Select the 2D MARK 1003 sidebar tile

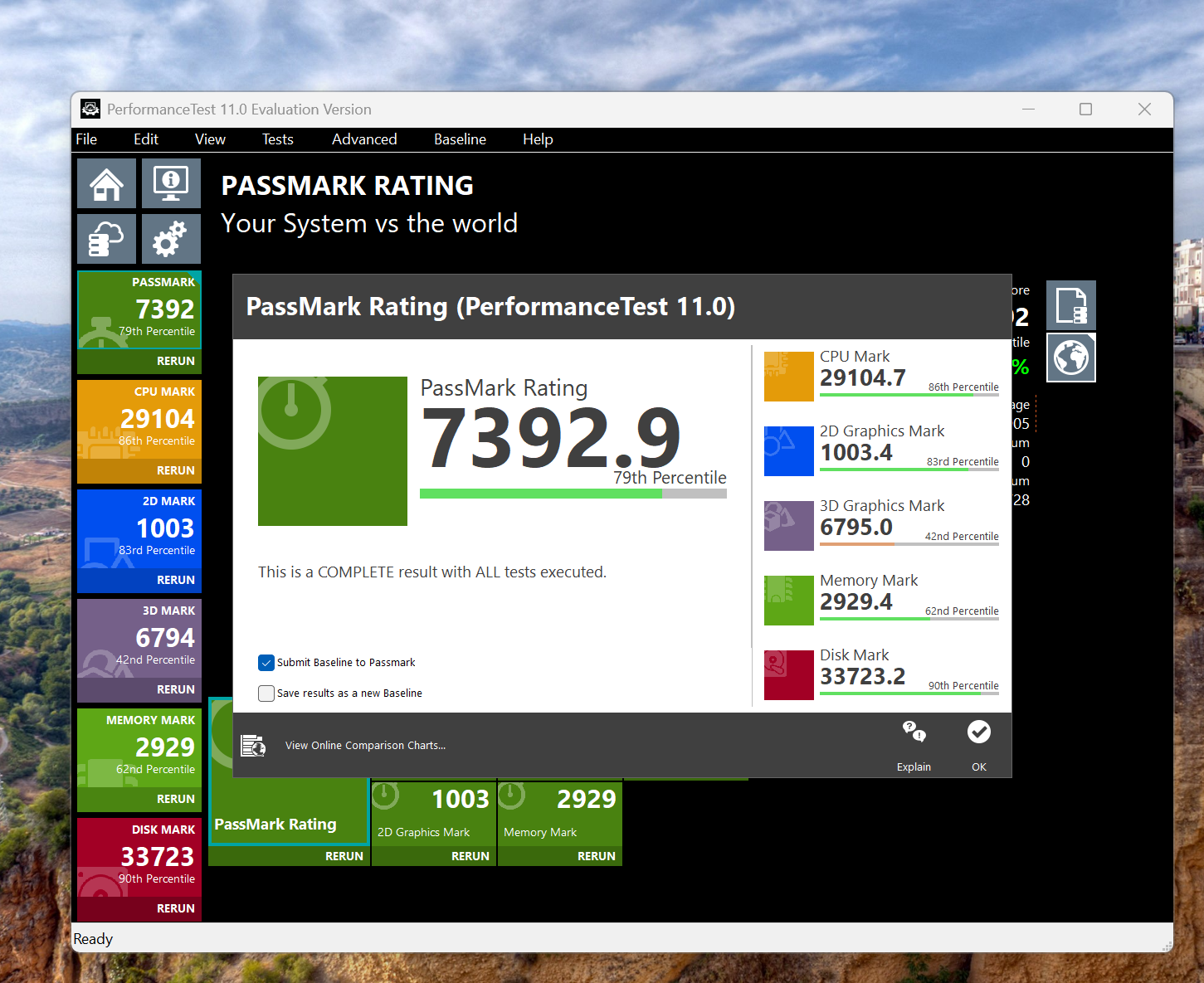(139, 529)
